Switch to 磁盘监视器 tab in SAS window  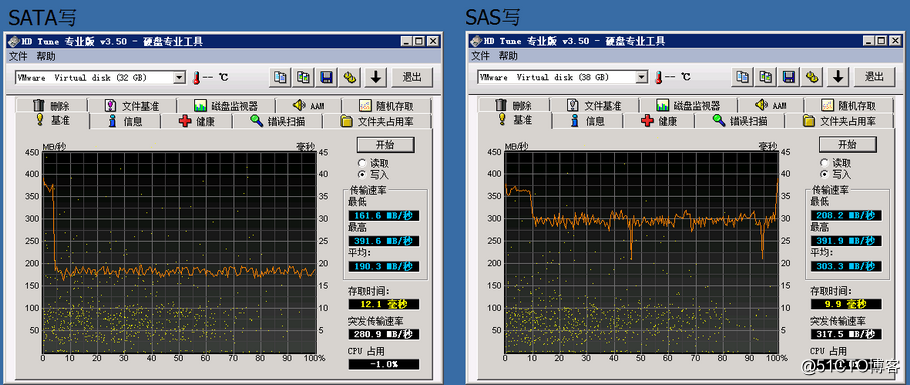[x=688, y=106]
